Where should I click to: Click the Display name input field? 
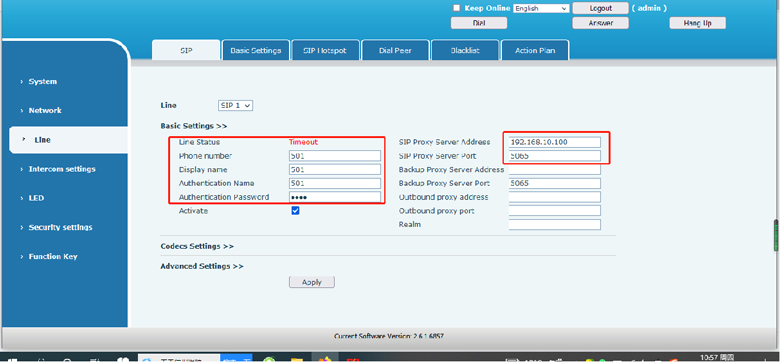point(335,170)
